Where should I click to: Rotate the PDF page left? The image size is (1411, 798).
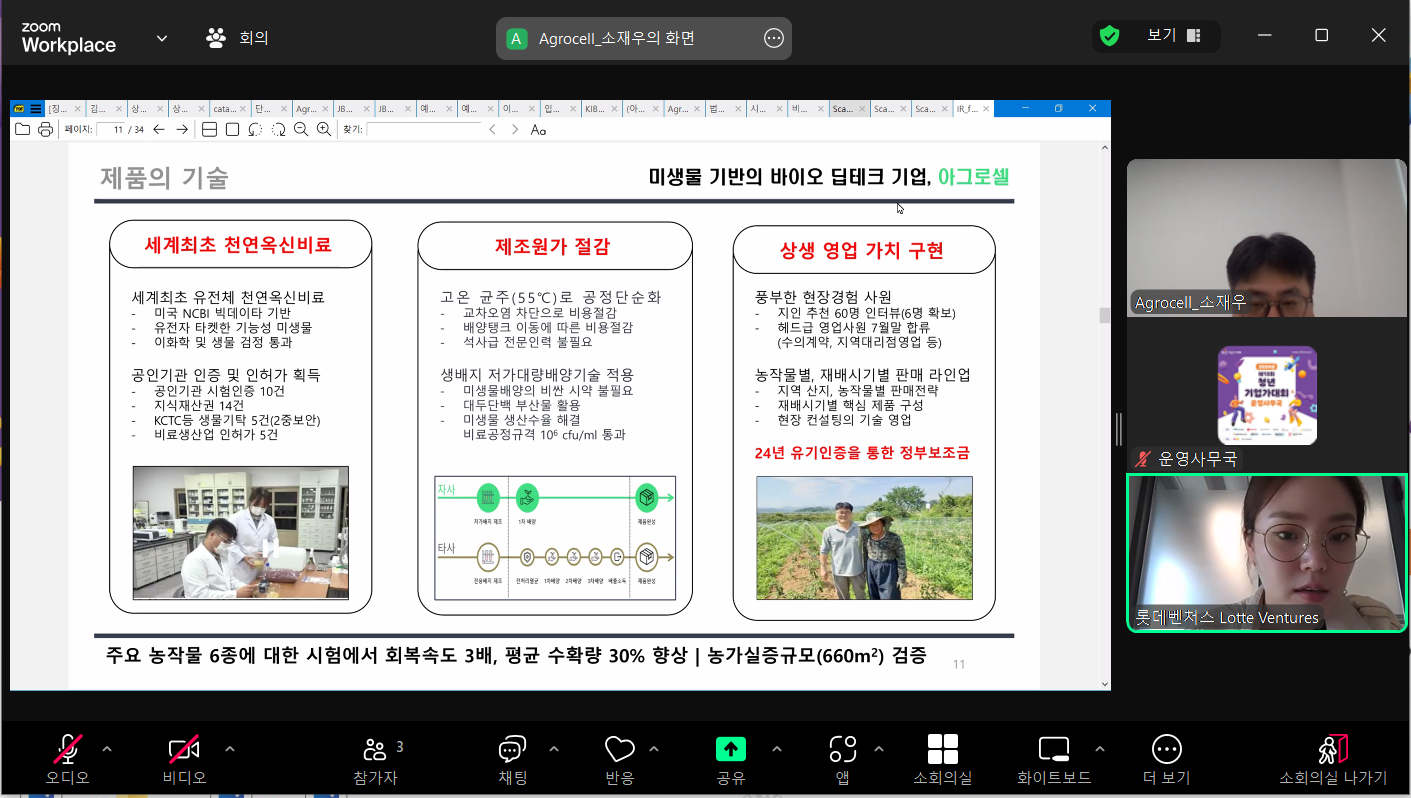point(255,129)
